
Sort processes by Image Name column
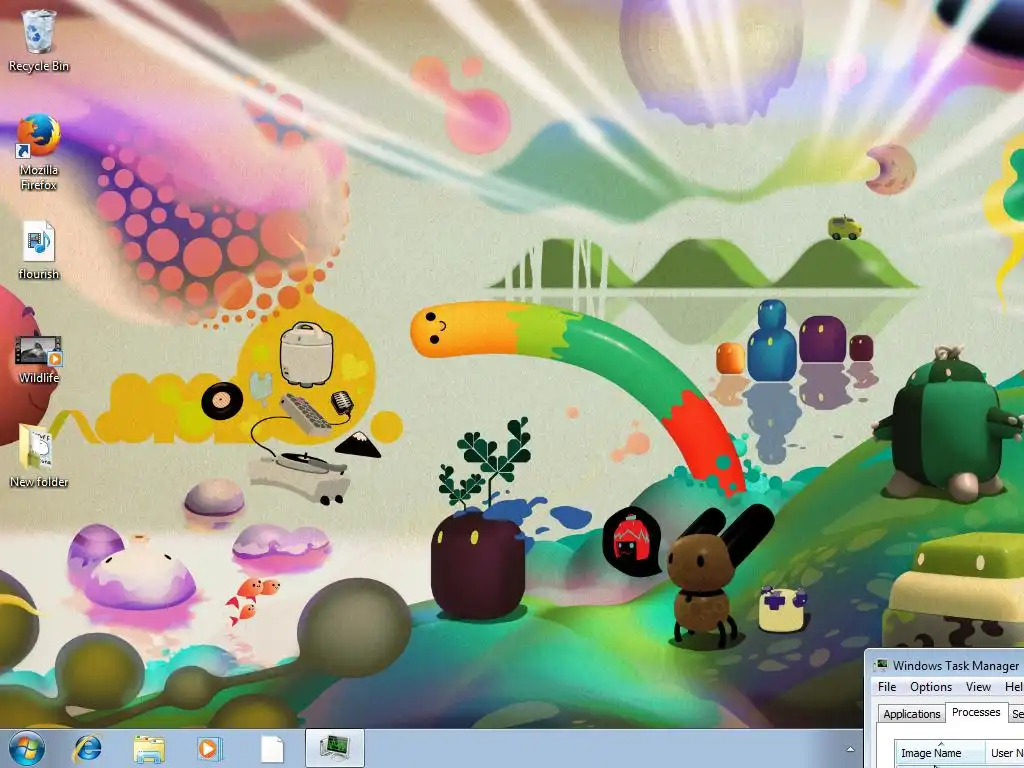tap(939, 753)
